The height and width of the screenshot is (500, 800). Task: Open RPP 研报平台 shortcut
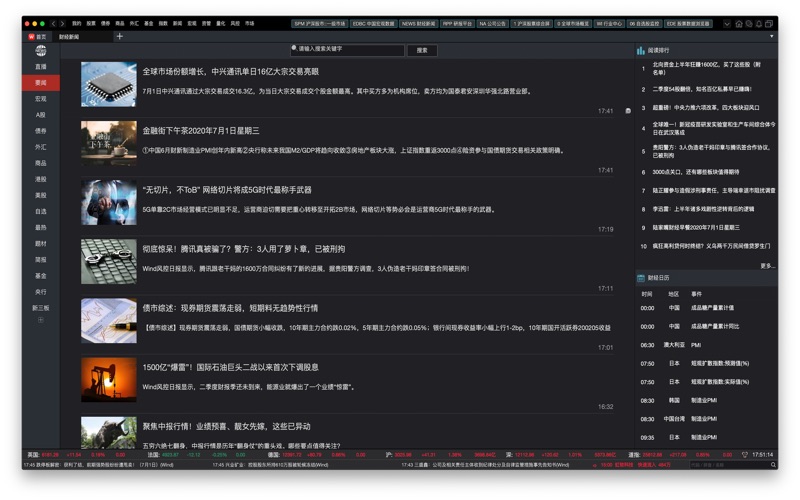point(457,23)
